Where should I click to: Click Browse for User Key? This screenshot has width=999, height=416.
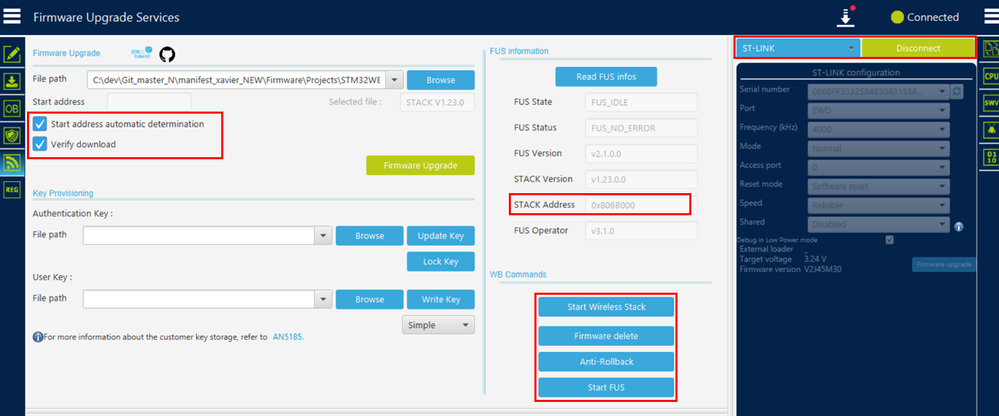pos(370,299)
